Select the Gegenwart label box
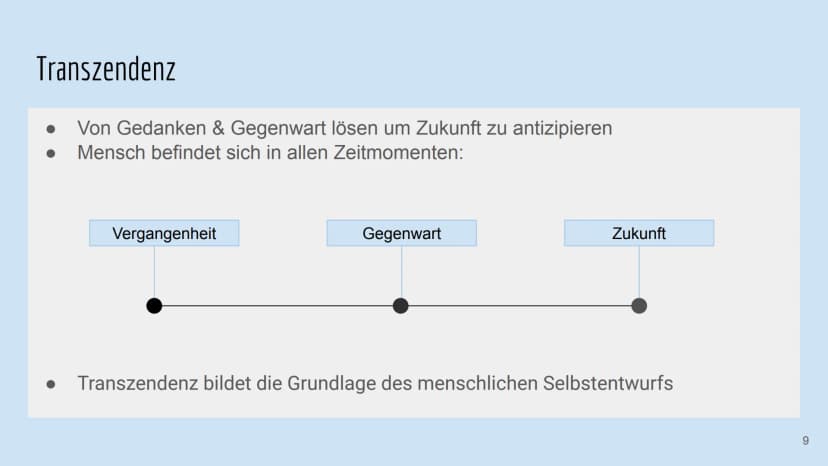Screen dimensions: 828x466 pos(401,233)
